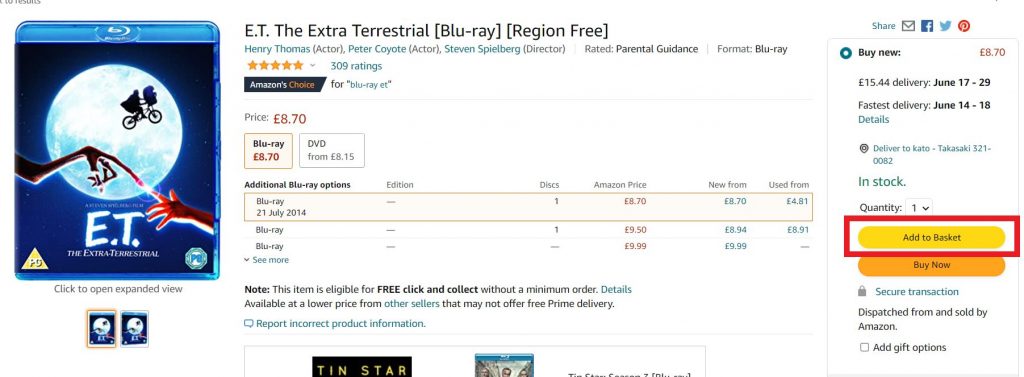The width and height of the screenshot is (1024, 377).
Task: Share on Facebook icon
Action: [x=927, y=26]
